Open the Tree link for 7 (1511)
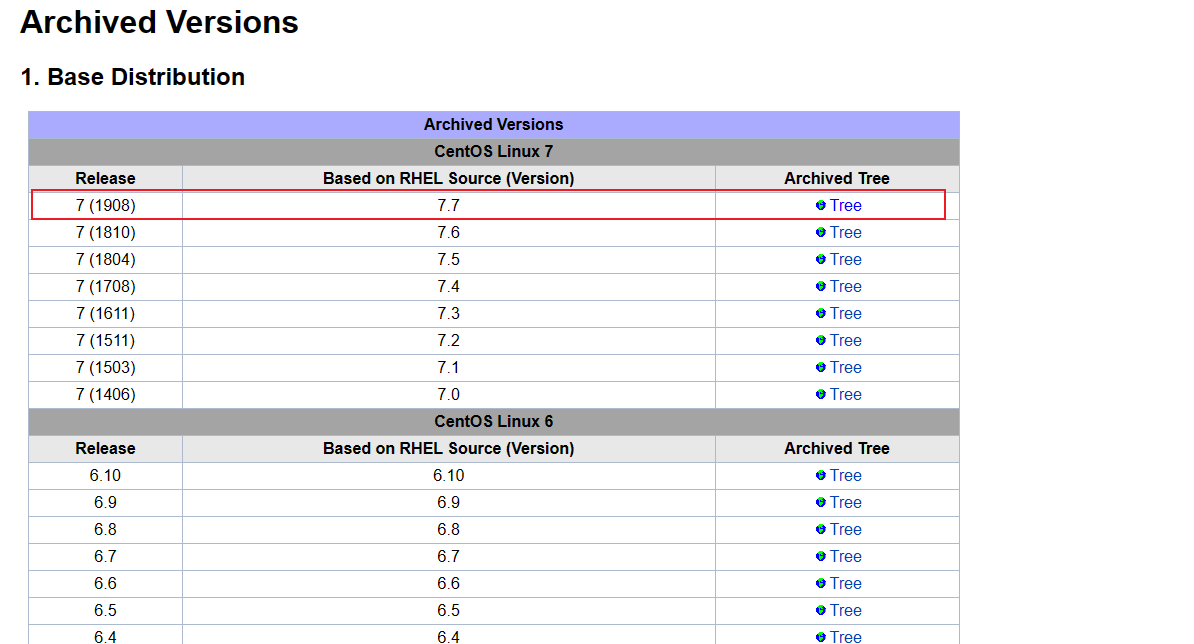Screen dimensions: 1194x644 [x=845, y=340]
